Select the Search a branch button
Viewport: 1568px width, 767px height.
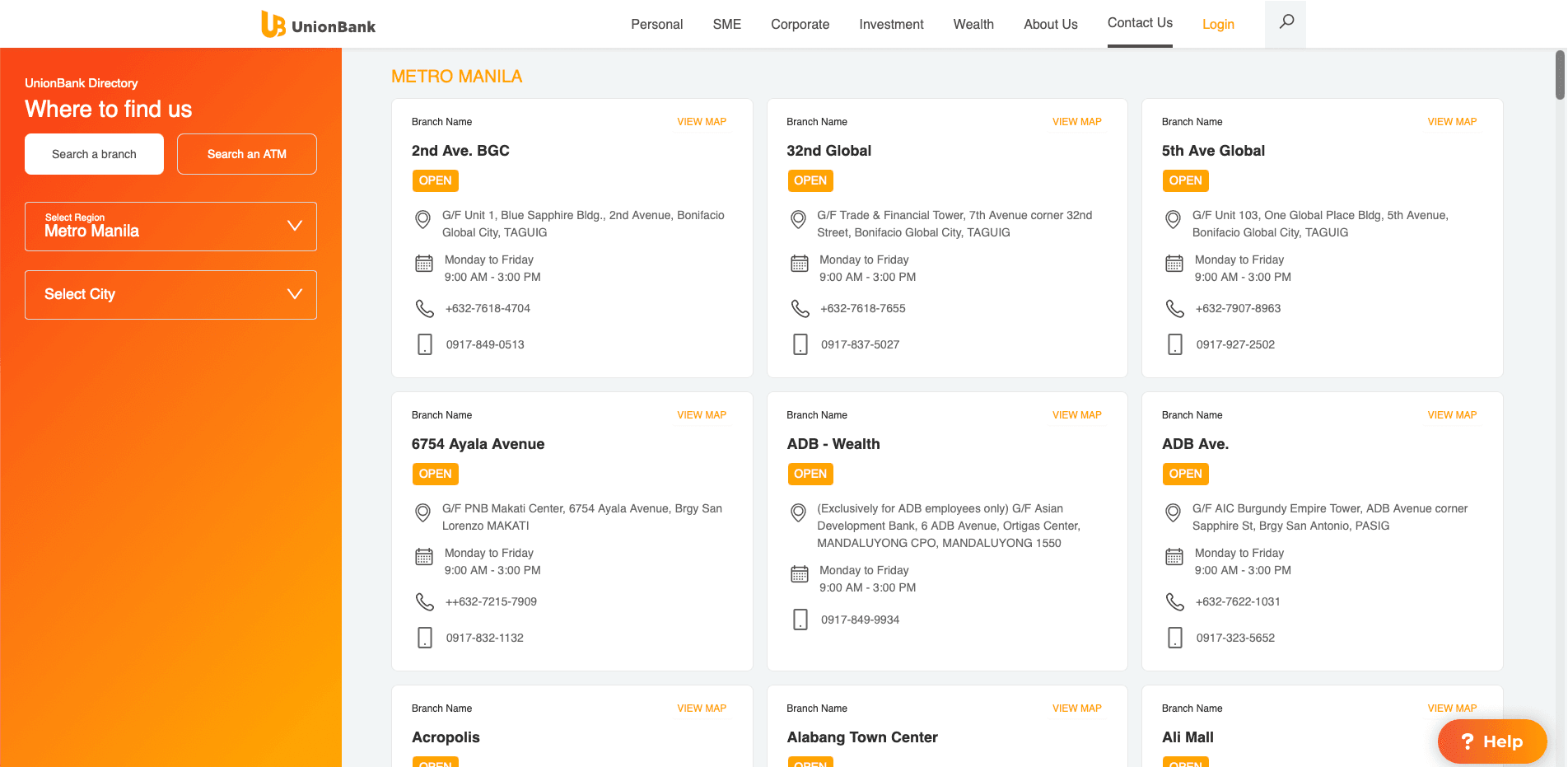pyautogui.click(x=94, y=154)
